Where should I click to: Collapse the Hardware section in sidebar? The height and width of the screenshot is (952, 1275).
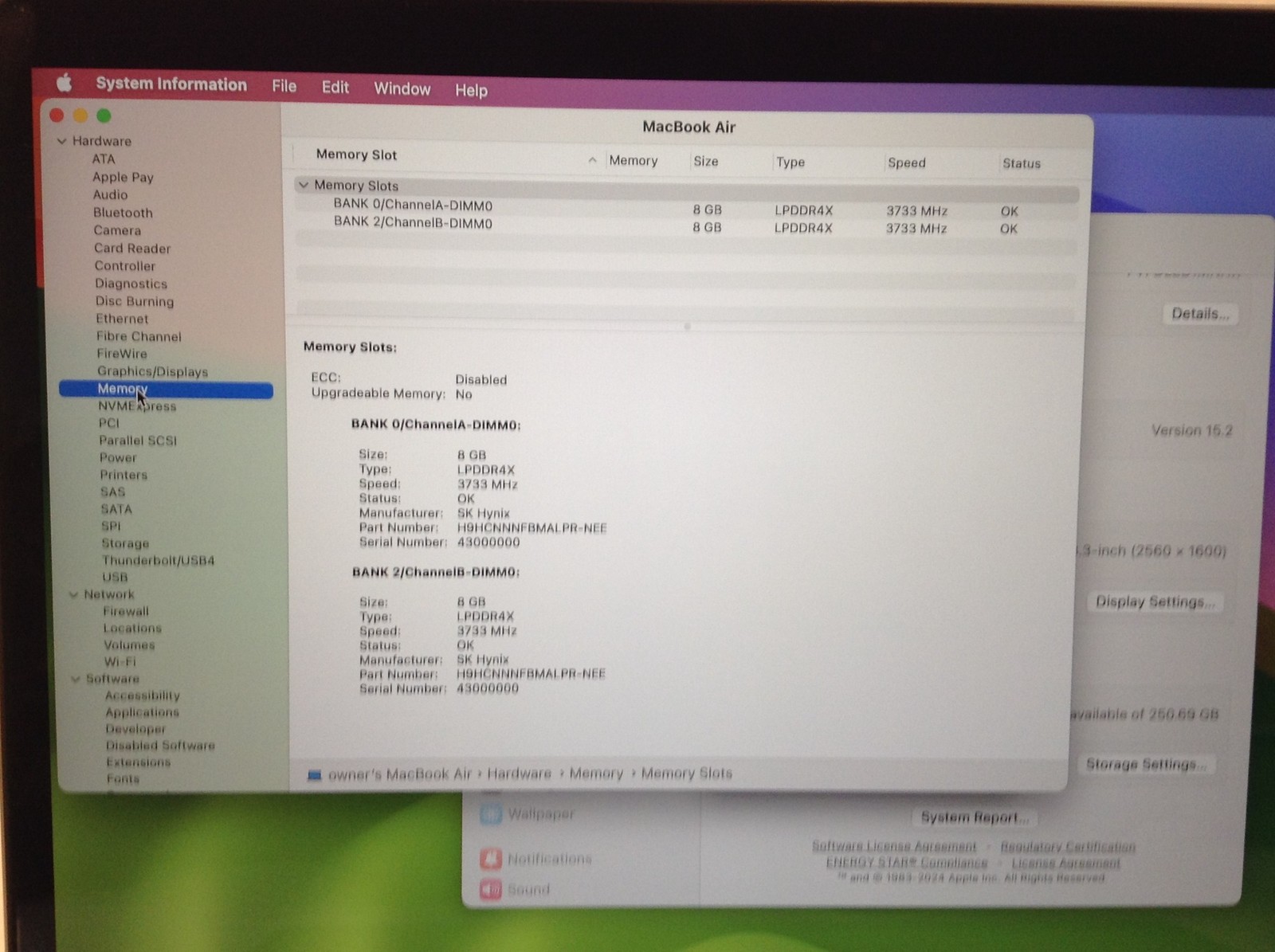[61, 141]
